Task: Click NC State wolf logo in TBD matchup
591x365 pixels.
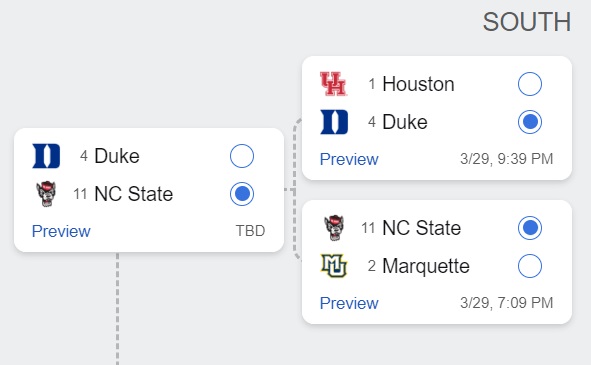Action: (46, 194)
